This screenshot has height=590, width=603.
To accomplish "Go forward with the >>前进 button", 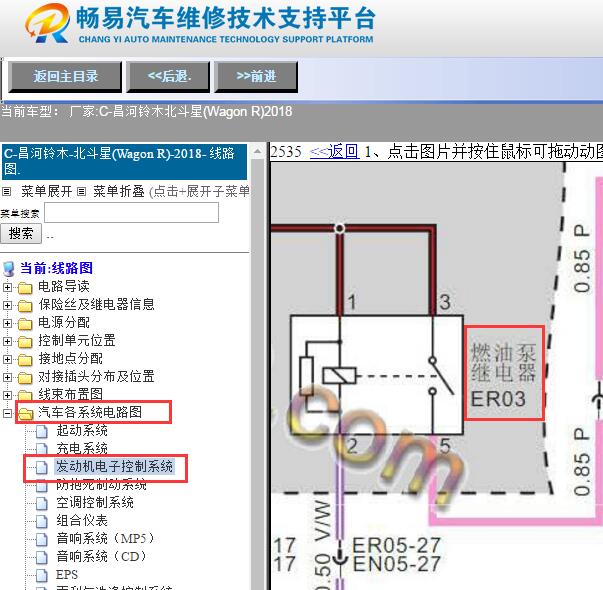I will (x=256, y=77).
